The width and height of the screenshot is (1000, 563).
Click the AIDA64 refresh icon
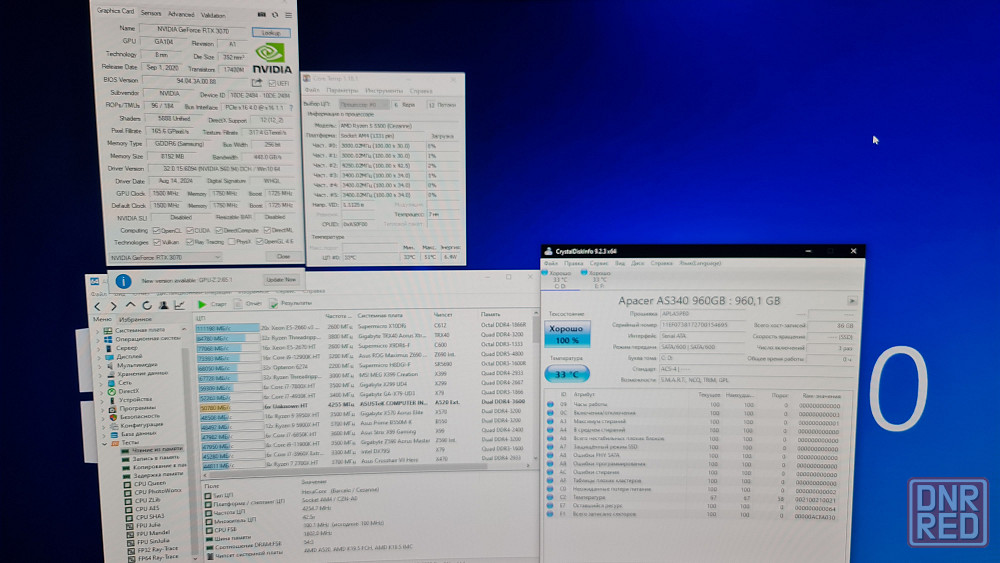(x=147, y=305)
